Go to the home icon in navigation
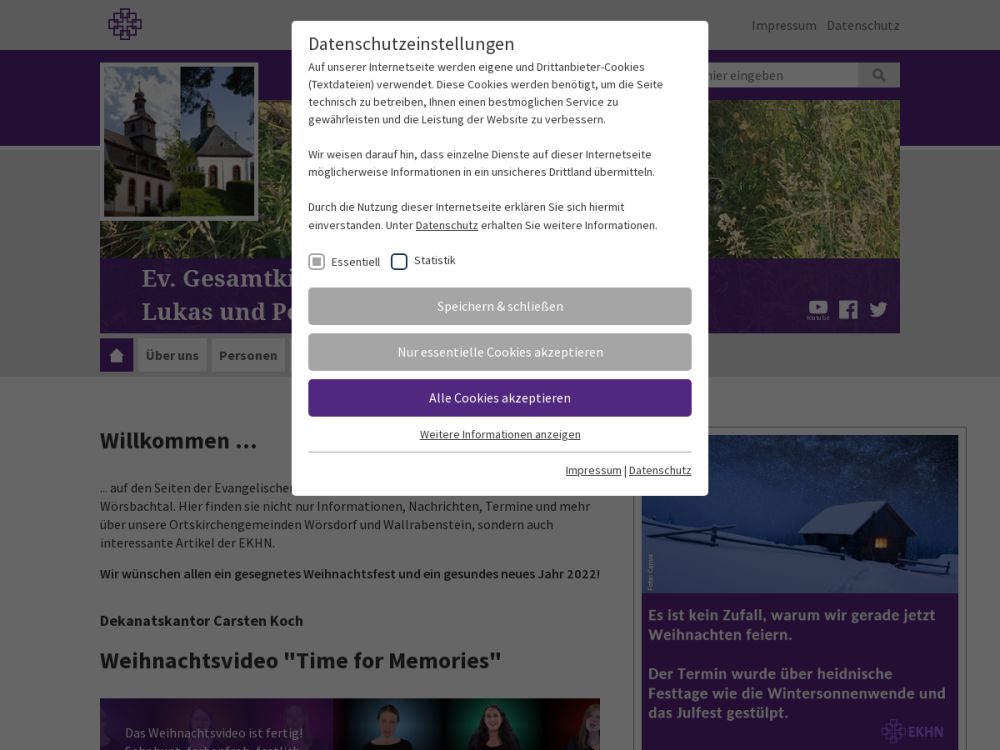Viewport: 1000px width, 750px height. point(116,355)
